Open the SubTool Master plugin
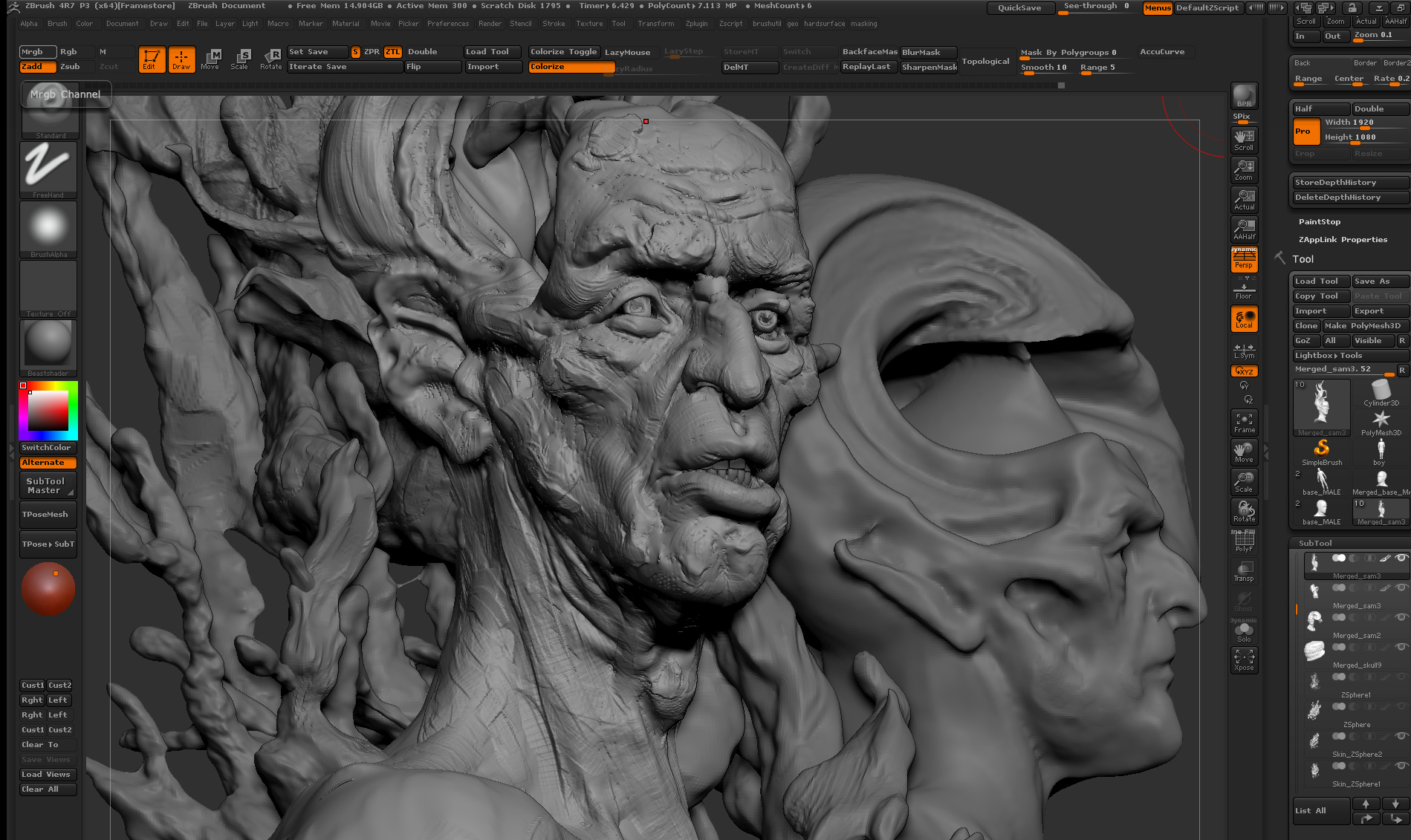 (48, 486)
